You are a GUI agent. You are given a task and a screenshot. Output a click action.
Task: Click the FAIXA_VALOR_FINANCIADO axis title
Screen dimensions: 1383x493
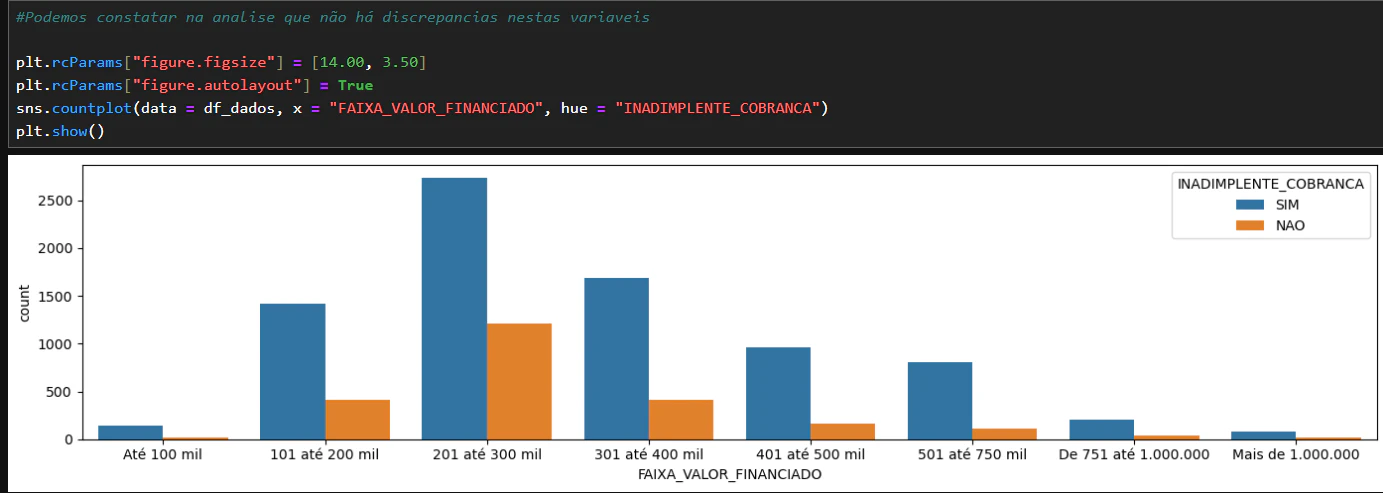coord(729,476)
